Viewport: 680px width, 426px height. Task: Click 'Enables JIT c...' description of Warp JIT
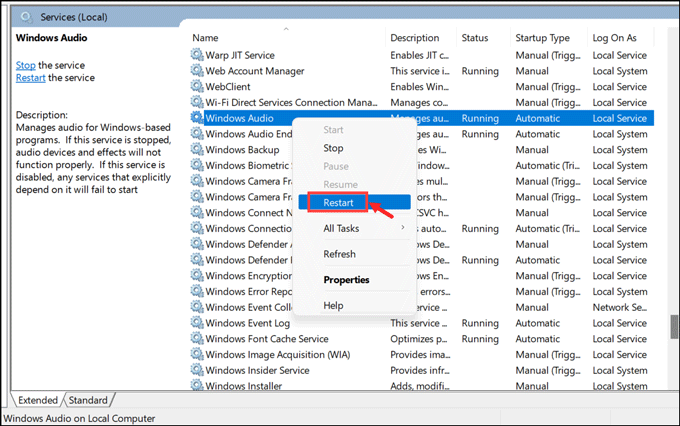[x=419, y=55]
